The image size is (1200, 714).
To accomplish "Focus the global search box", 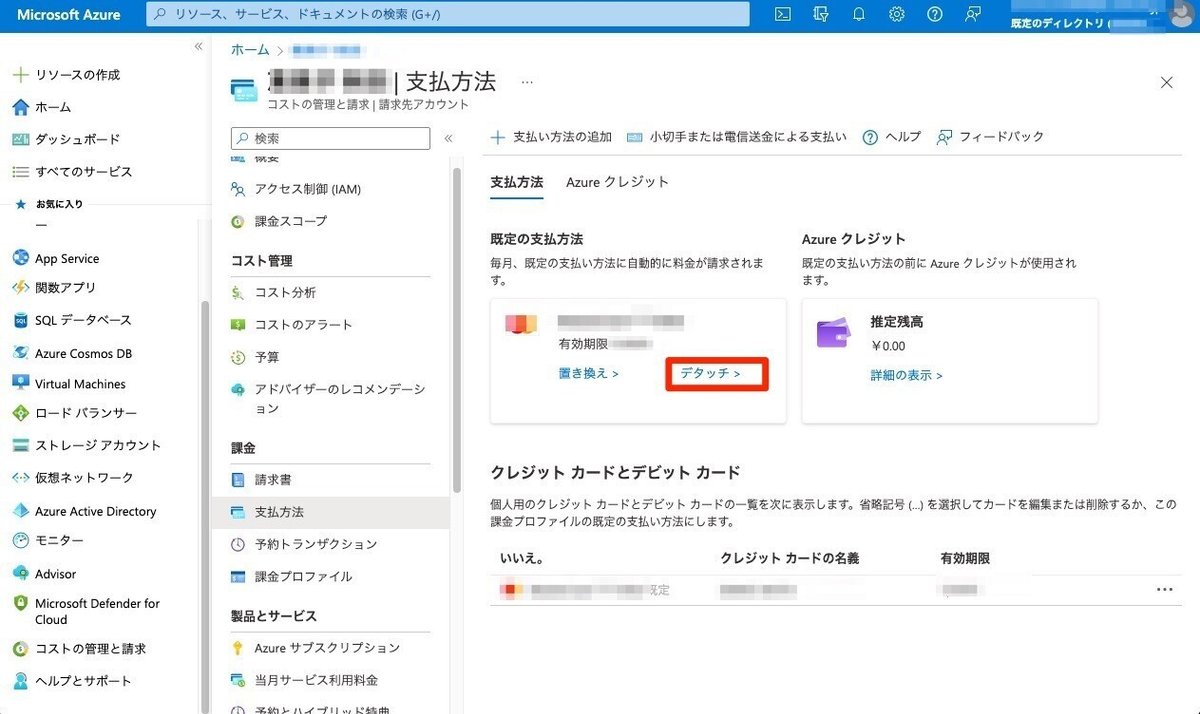I will (x=448, y=14).
